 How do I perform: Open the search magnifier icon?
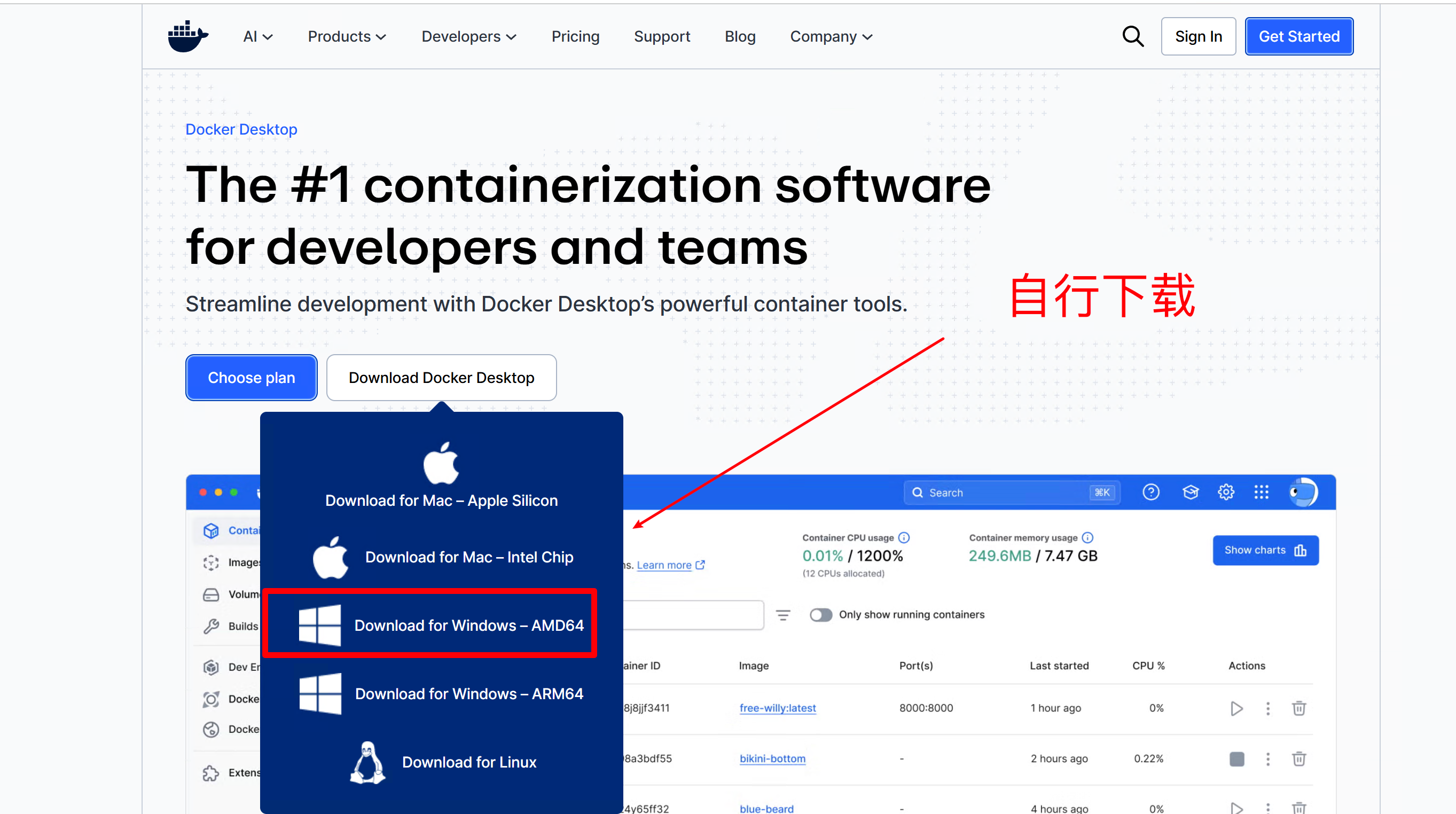(x=1132, y=37)
